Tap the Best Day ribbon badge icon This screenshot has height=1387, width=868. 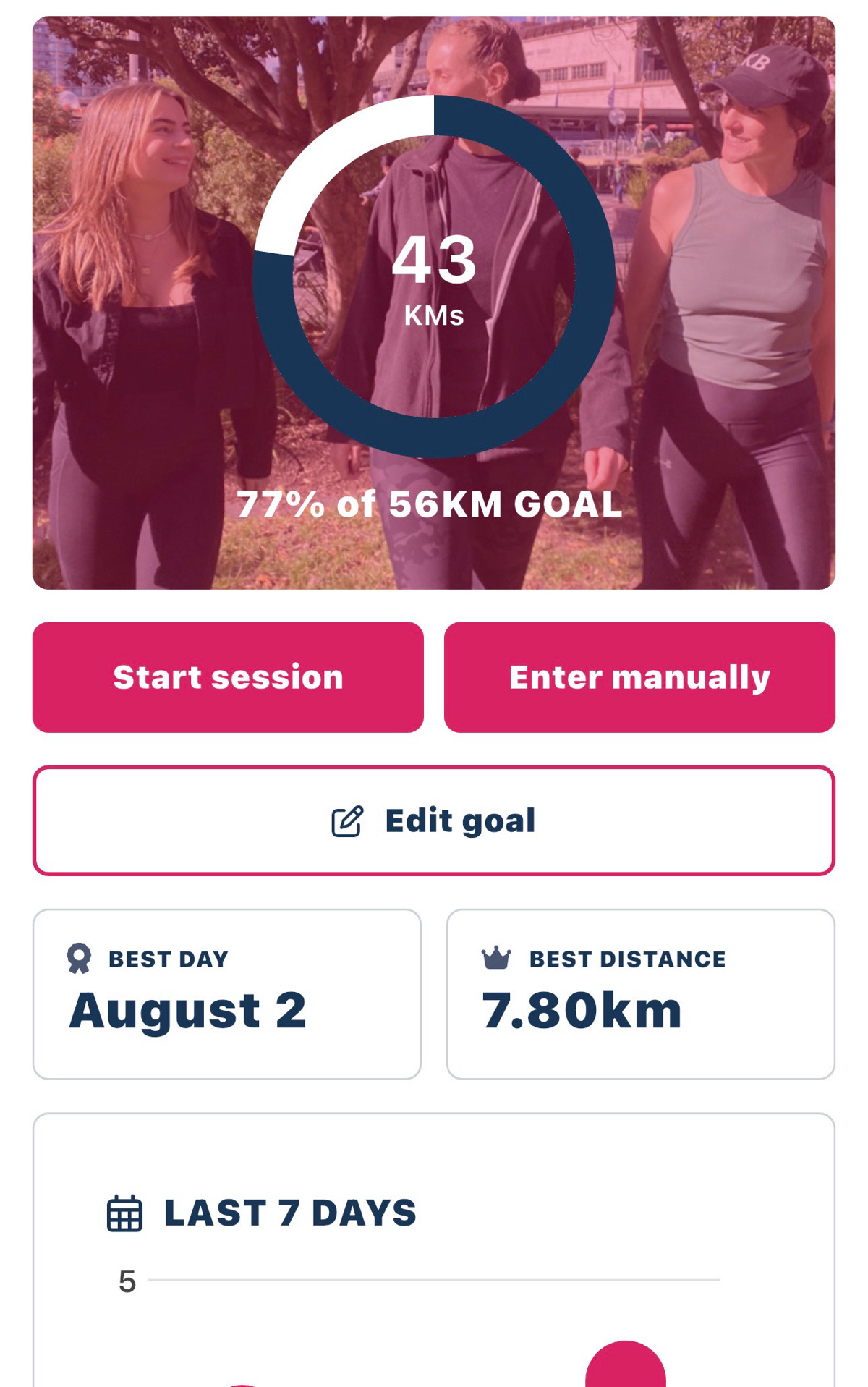79,959
